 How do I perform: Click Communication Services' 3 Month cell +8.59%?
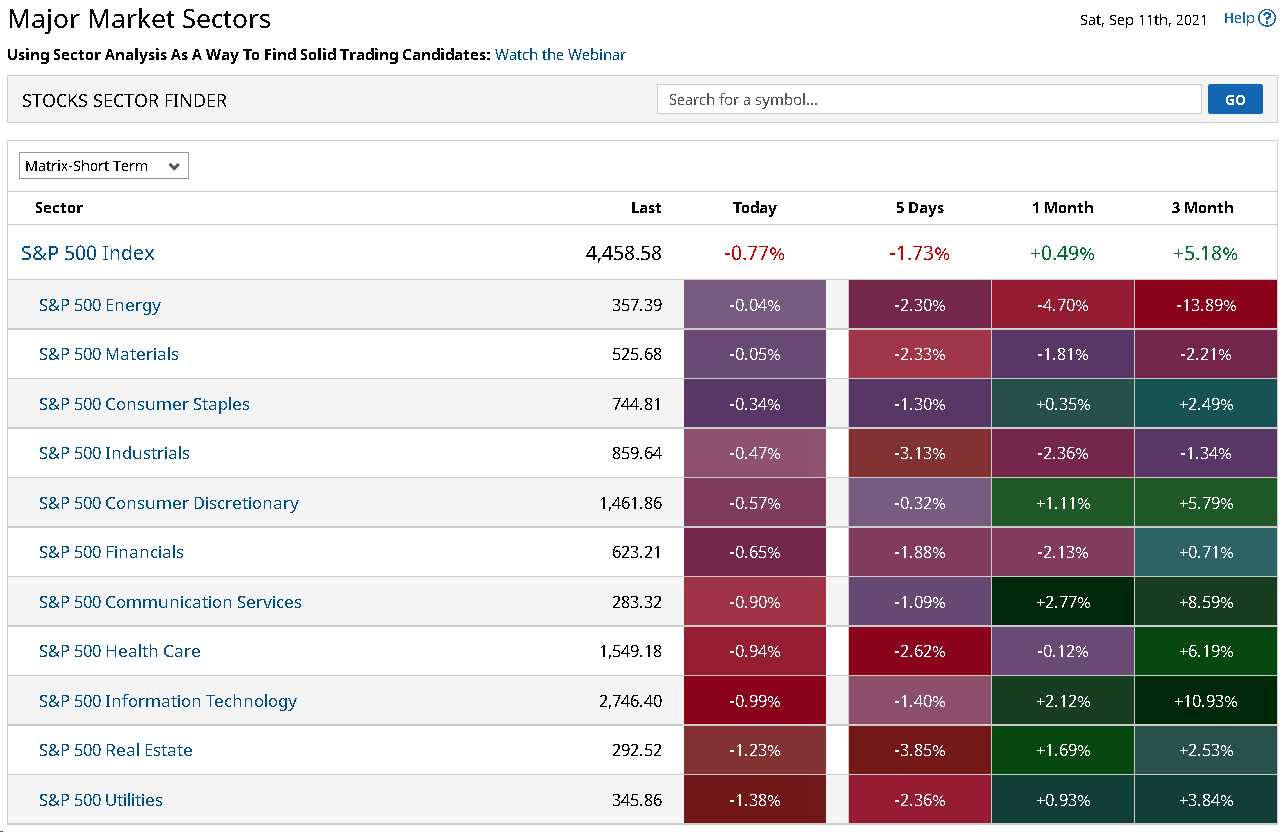tap(1206, 602)
